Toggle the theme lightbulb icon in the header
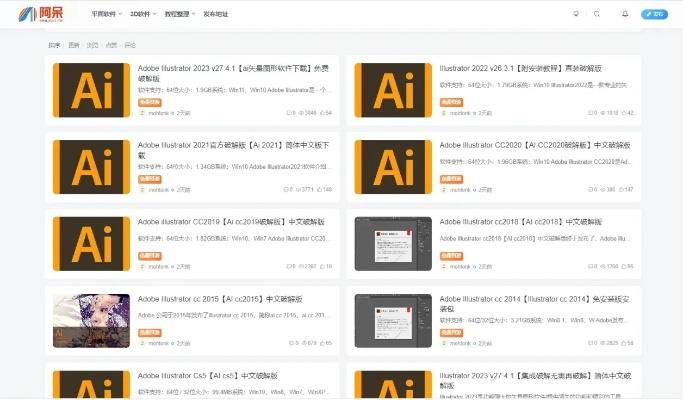Viewport: 683px width, 400px height. coord(576,14)
